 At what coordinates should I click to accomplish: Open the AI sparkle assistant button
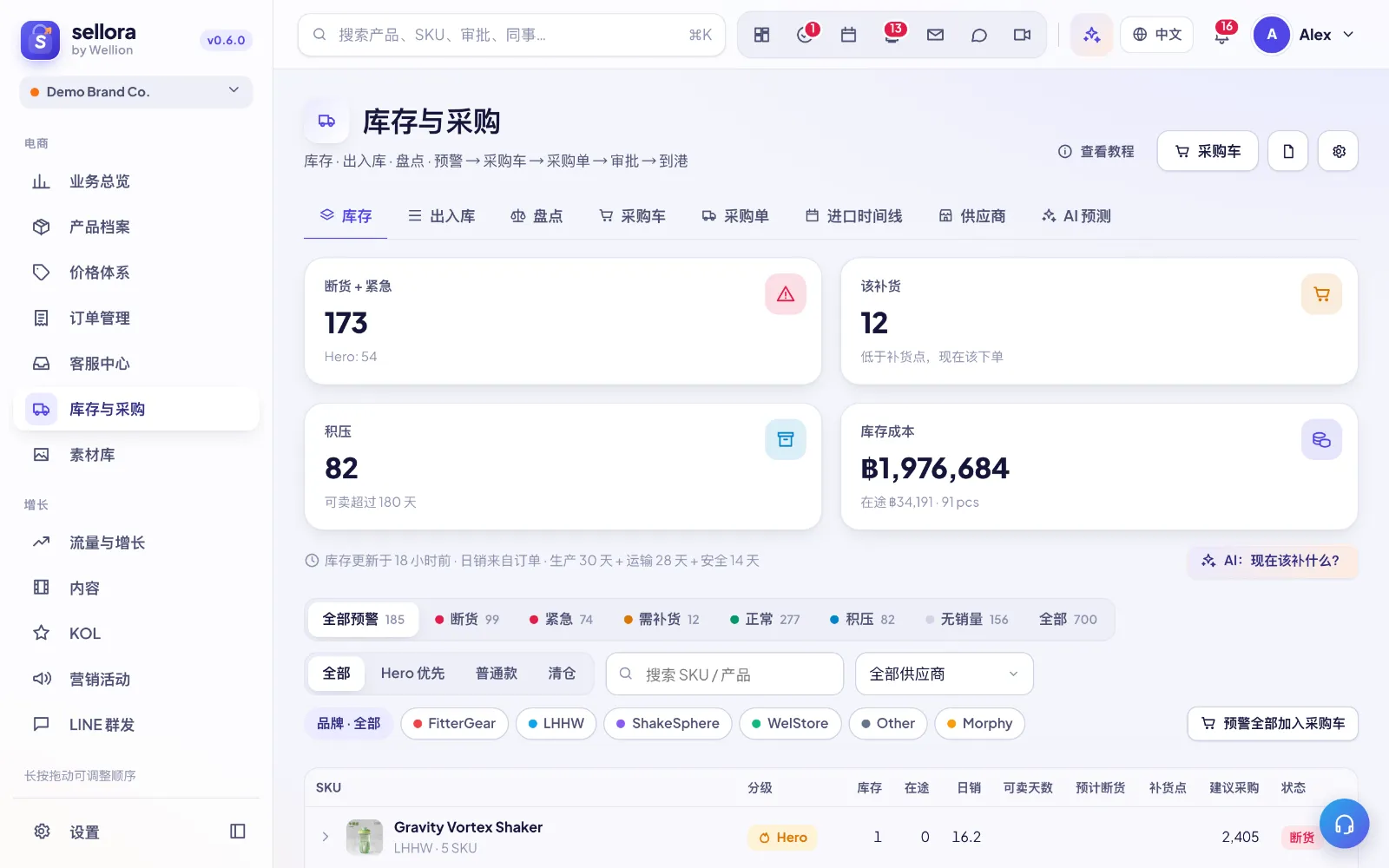point(1091,35)
